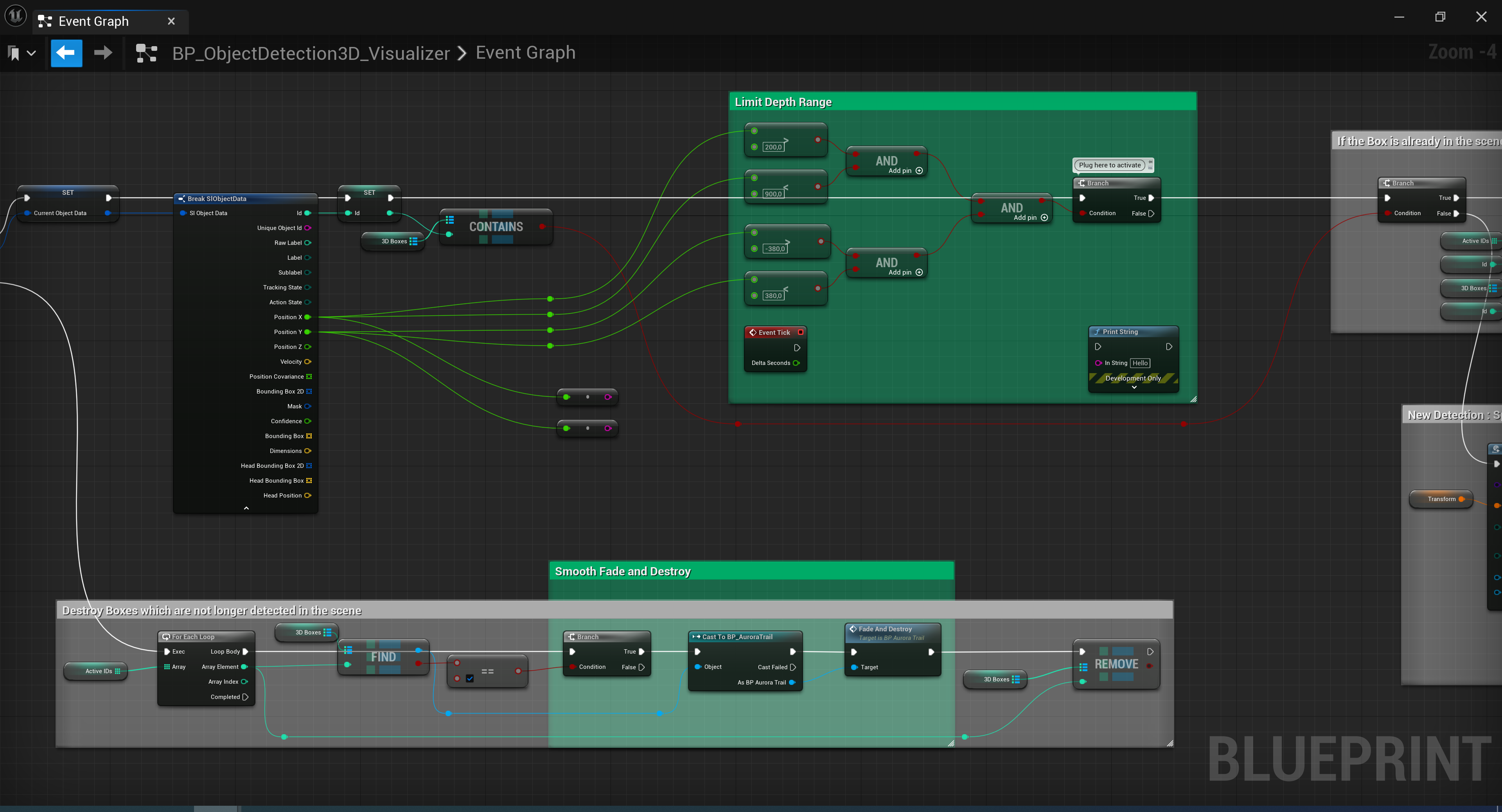
Task: Open the BP_ObjectDetection3D_Visualizer breadcrumb
Action: pos(311,53)
